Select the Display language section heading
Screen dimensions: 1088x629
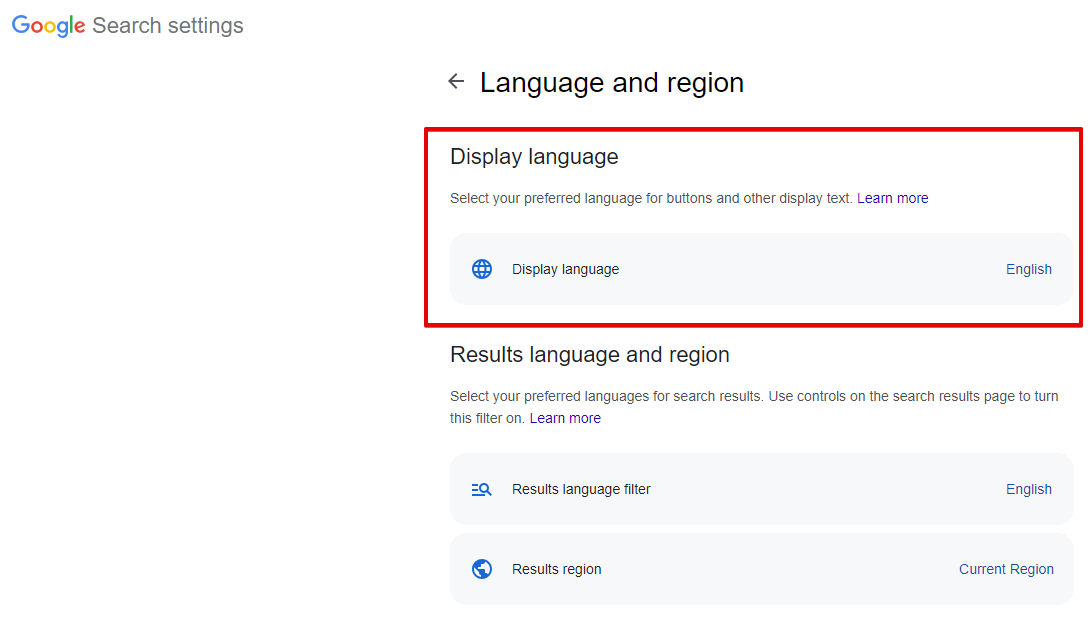pos(534,157)
